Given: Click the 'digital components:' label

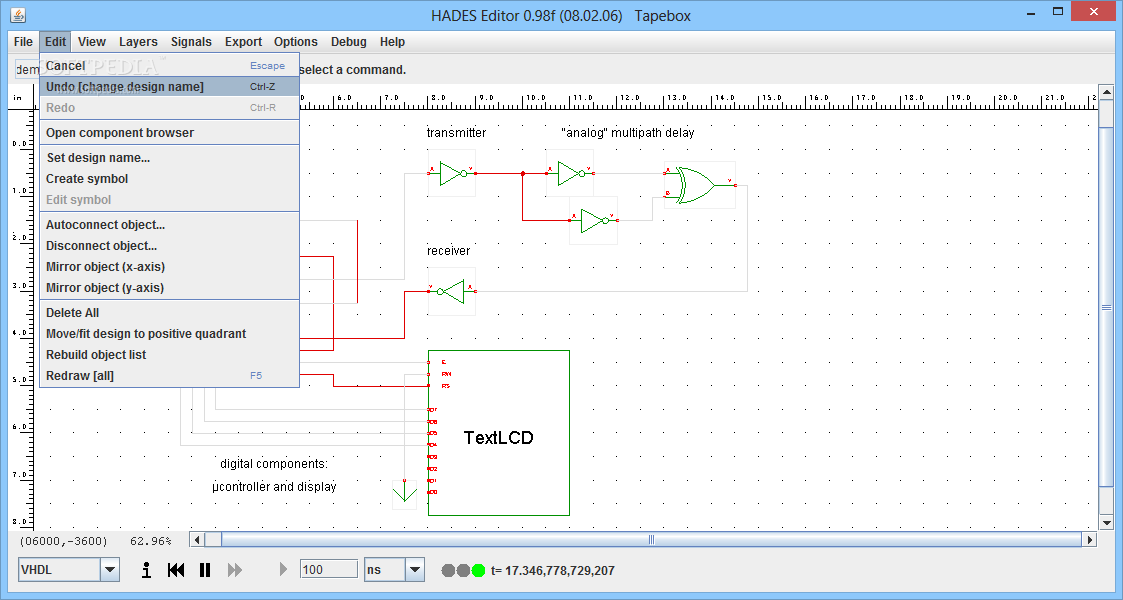Looking at the screenshot, I should 274,464.
